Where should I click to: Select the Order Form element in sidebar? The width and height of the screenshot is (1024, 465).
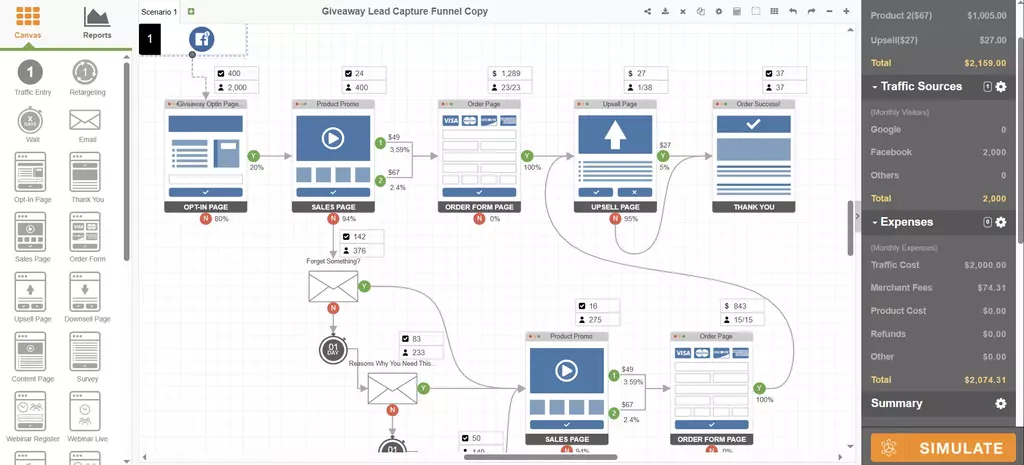[86, 238]
